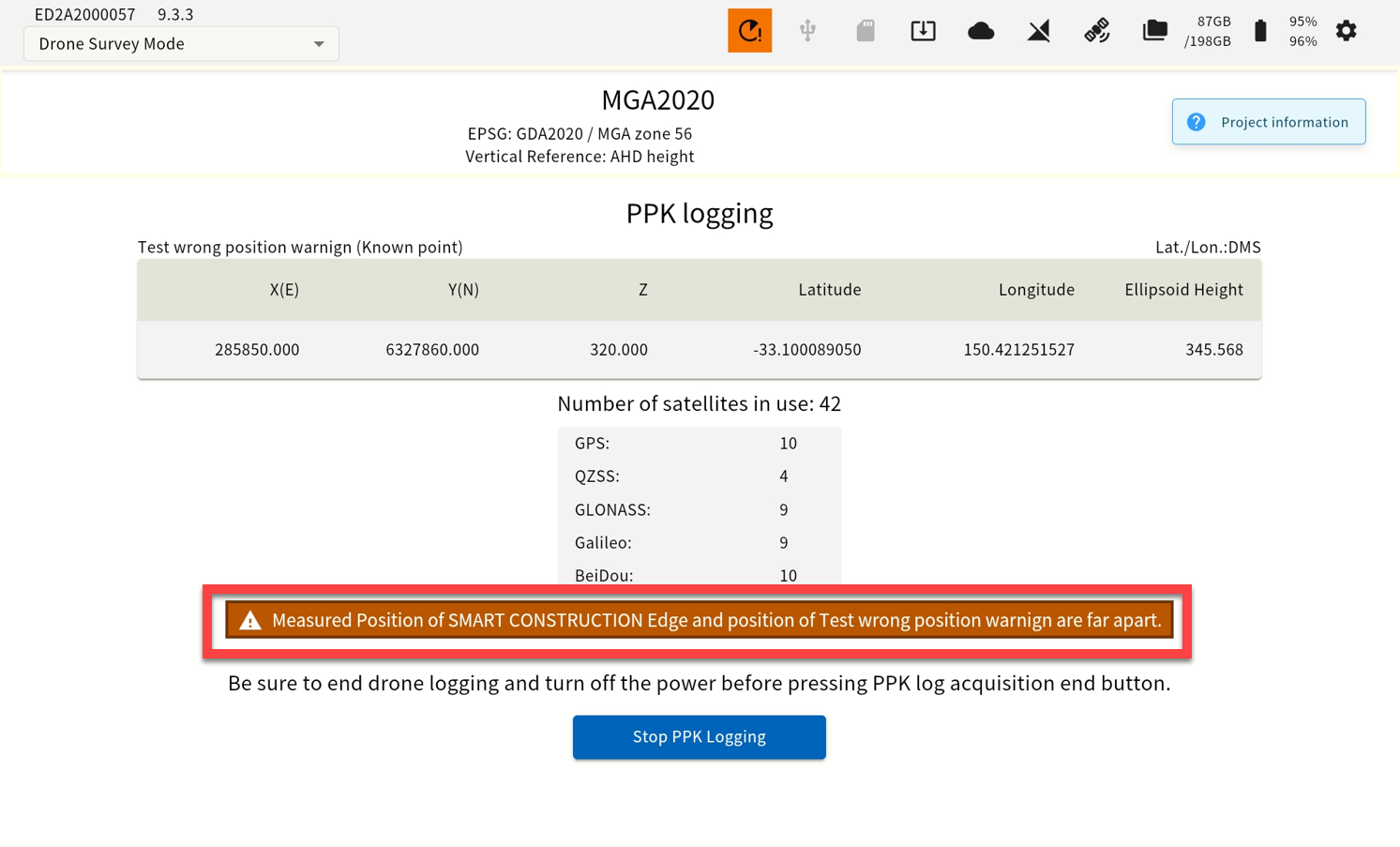Open the storage folders icon
The width and height of the screenshot is (1400, 847).
[x=1154, y=31]
